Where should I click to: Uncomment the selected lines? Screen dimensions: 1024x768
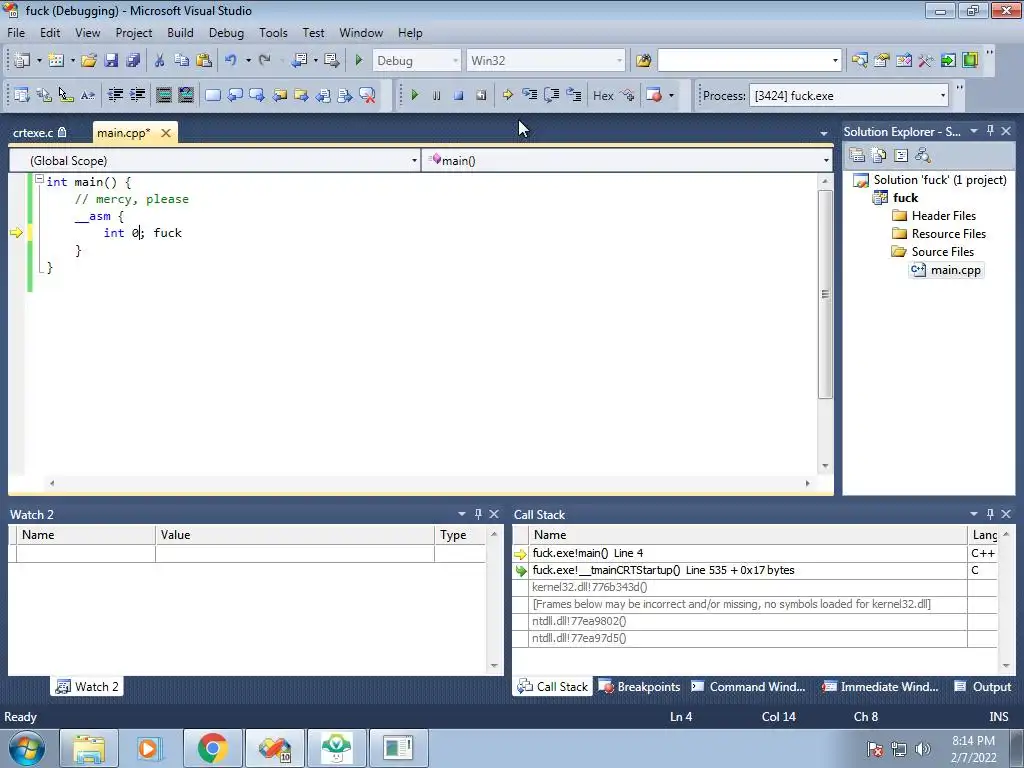[x=186, y=95]
